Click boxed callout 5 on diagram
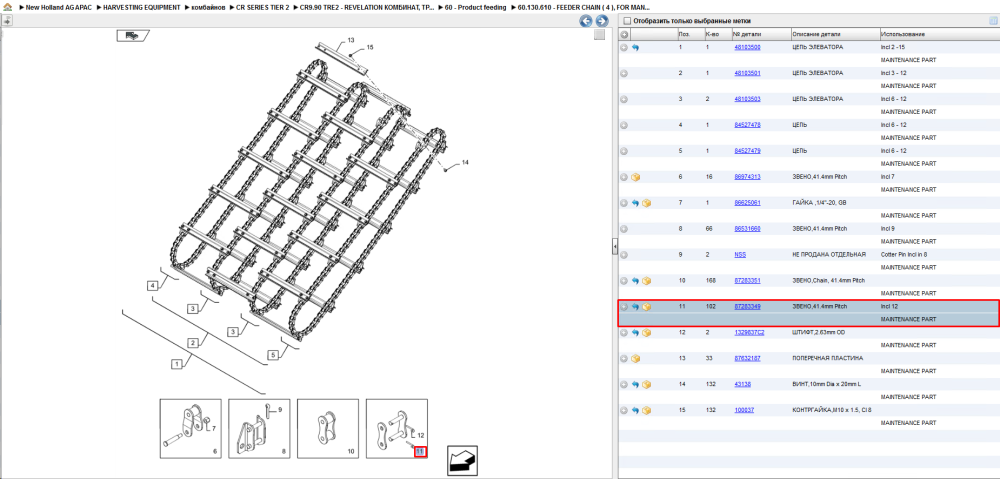The width and height of the screenshot is (1000, 479). pos(274,355)
